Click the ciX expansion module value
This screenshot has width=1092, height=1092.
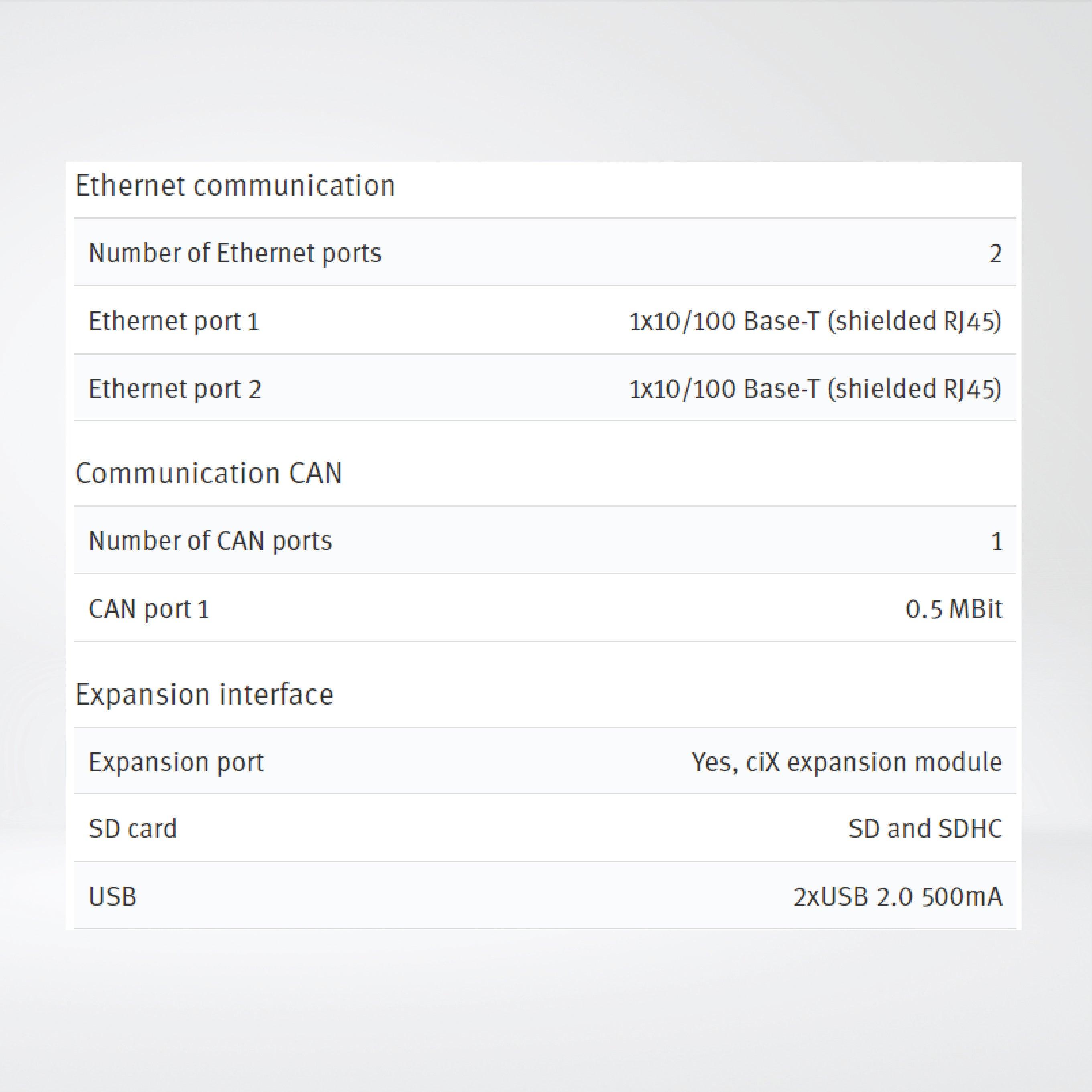point(846,762)
